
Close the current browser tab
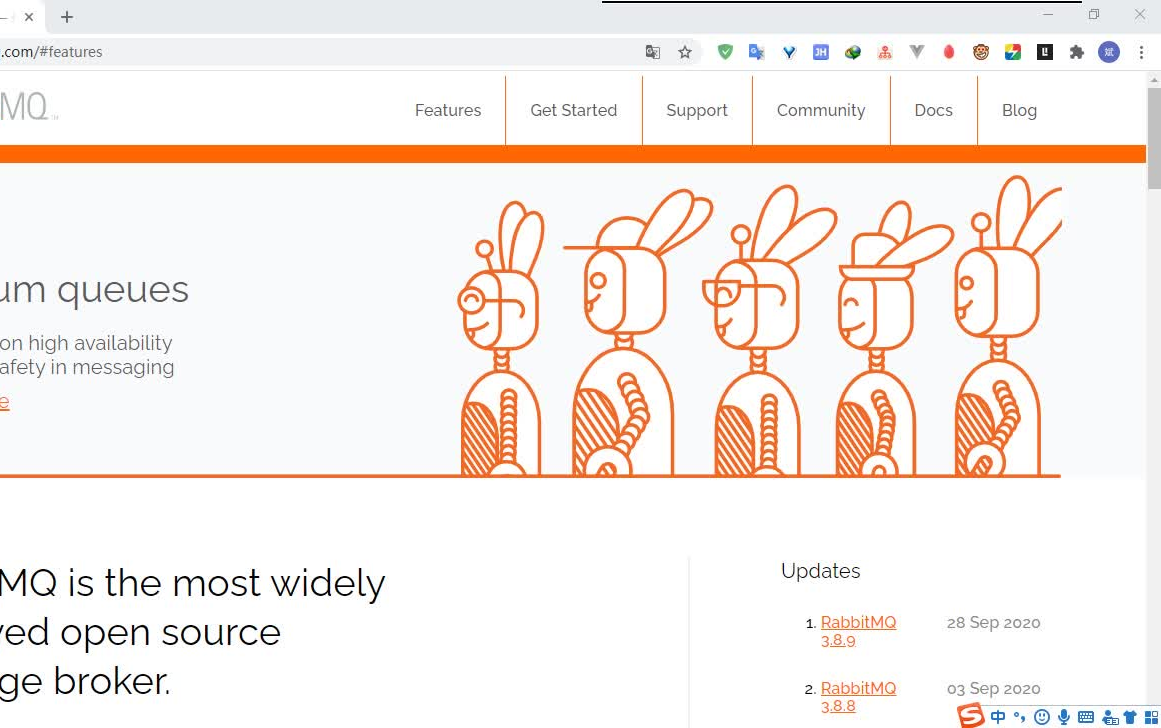(29, 16)
